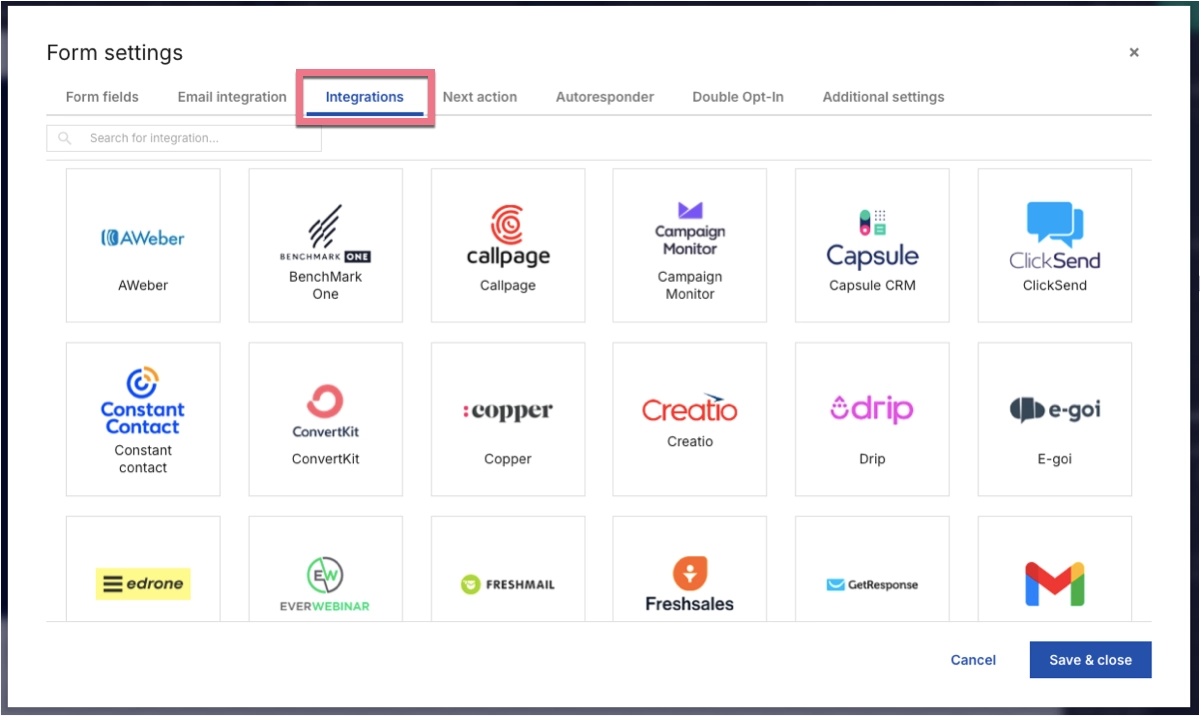The image size is (1200, 716).
Task: Open the Double Opt-In tab
Action: point(737,97)
